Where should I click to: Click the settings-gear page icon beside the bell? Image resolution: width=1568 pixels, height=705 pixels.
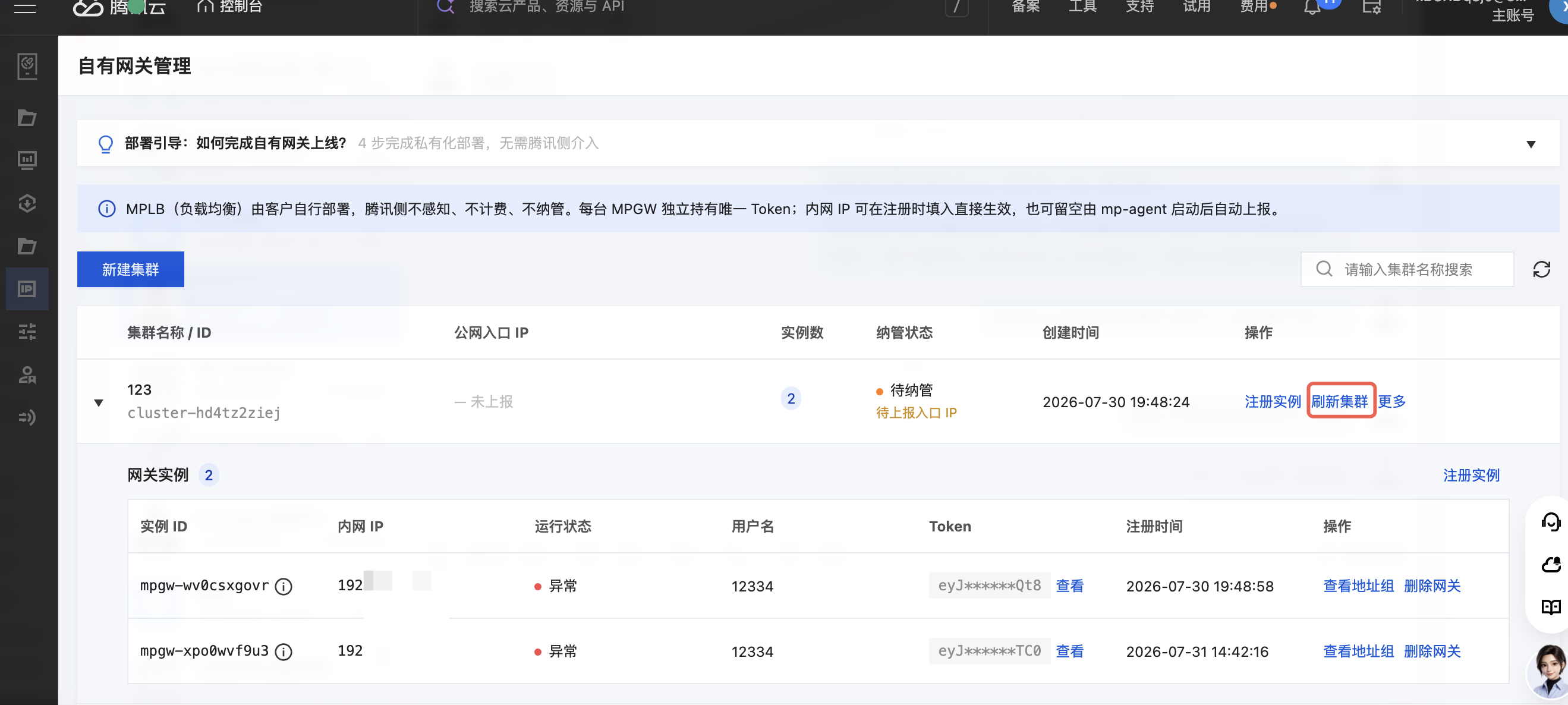pos(1371,7)
